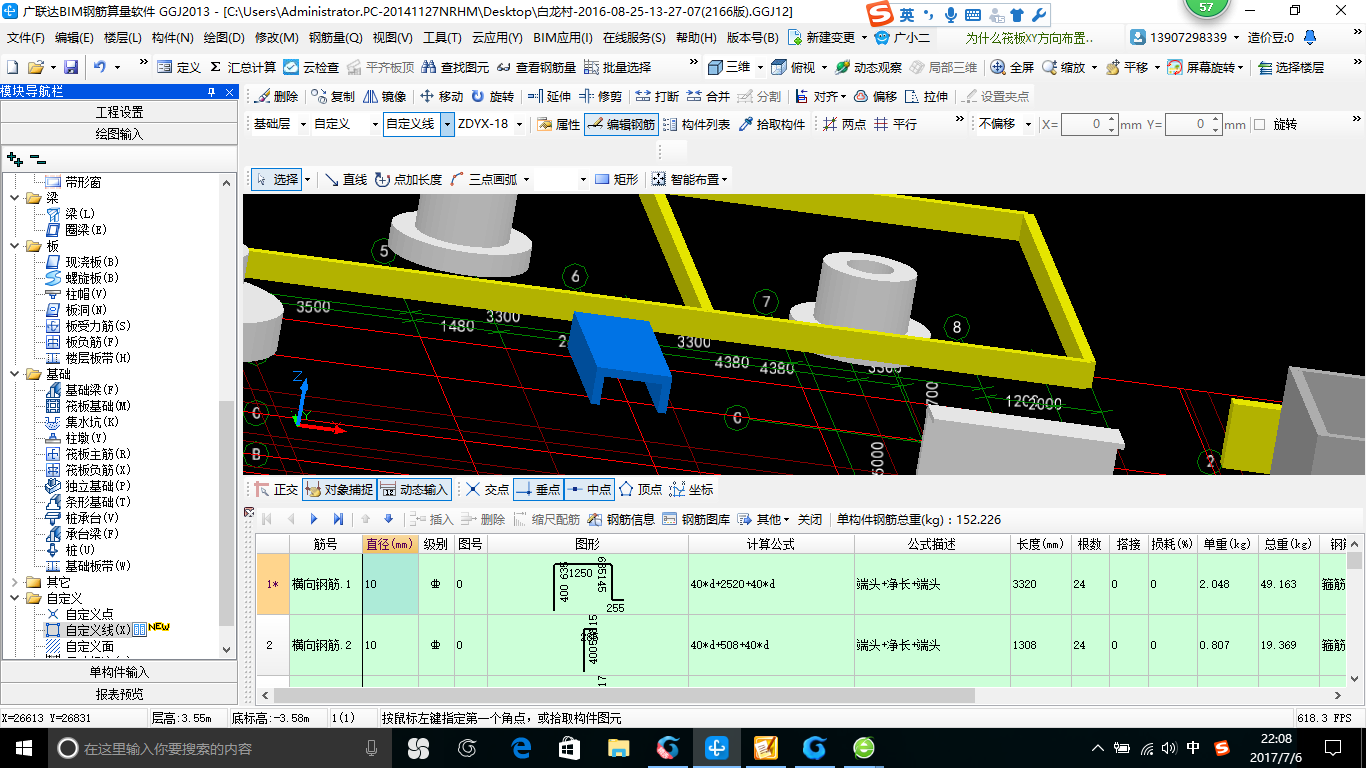This screenshot has height=768, width=1366.
Task: Click 关闭 to close rebar editor
Action: tap(810, 520)
